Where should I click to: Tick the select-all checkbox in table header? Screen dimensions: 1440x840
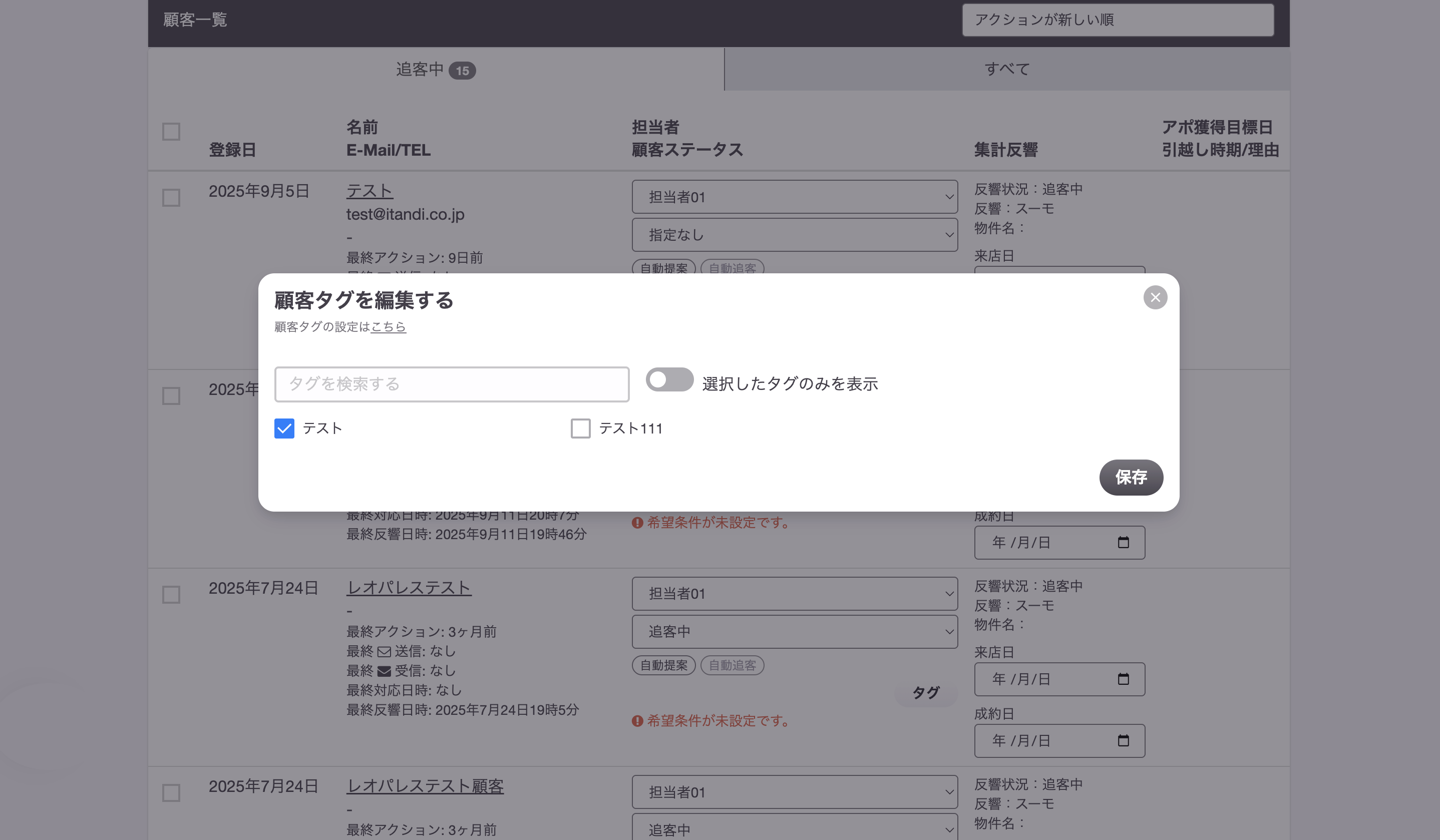coord(171,132)
